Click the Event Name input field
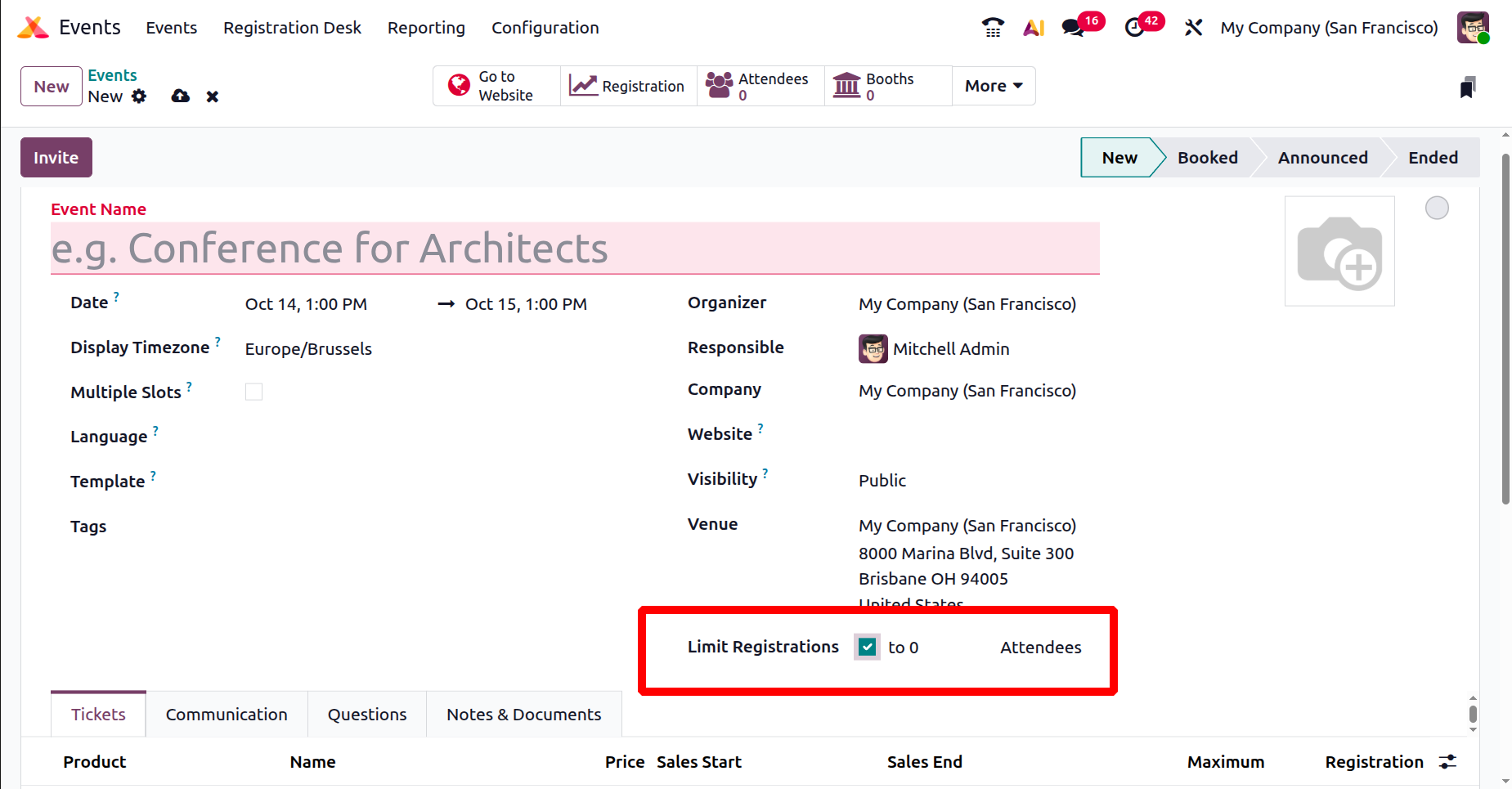1512x789 pixels. click(574, 249)
